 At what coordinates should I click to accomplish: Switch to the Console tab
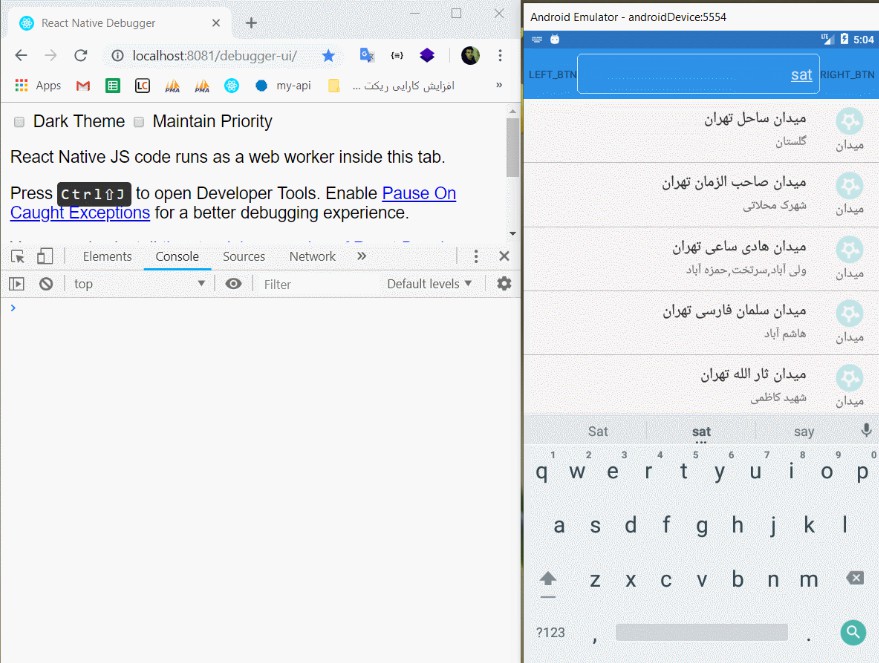pos(177,257)
